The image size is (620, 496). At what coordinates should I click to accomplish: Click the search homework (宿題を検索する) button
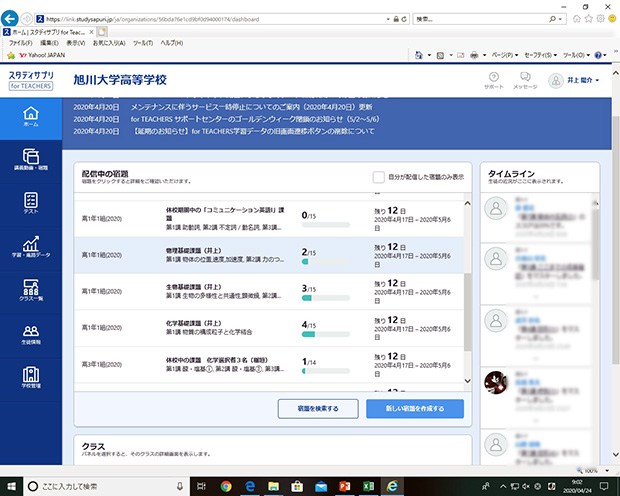click(x=318, y=409)
